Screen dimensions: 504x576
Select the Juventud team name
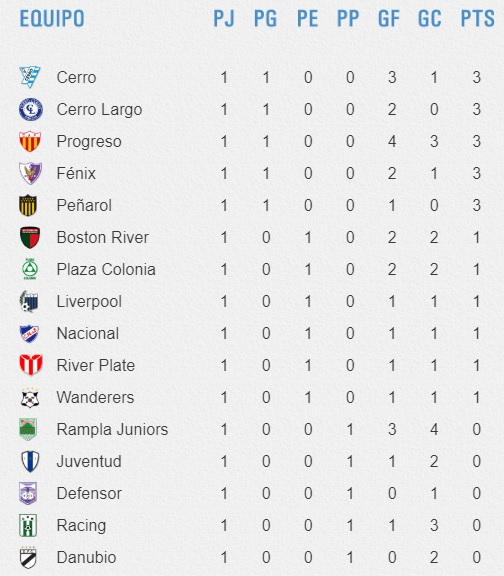89,461
